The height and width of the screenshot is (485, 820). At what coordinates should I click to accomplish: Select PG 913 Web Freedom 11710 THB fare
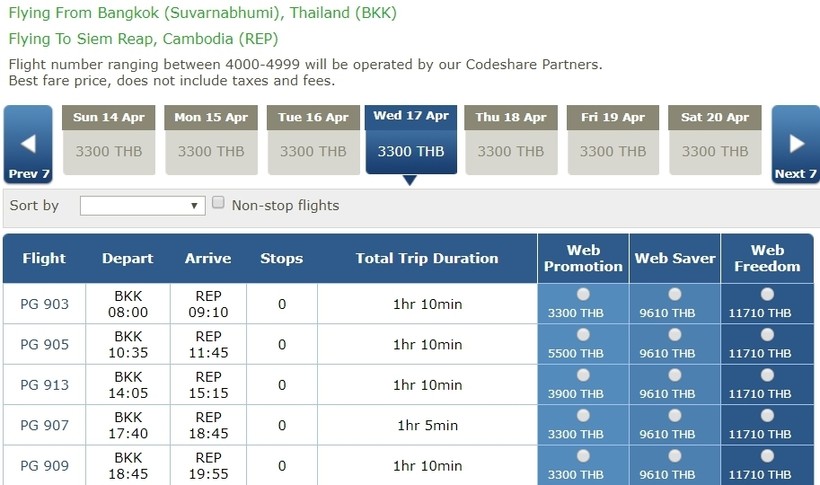767,375
